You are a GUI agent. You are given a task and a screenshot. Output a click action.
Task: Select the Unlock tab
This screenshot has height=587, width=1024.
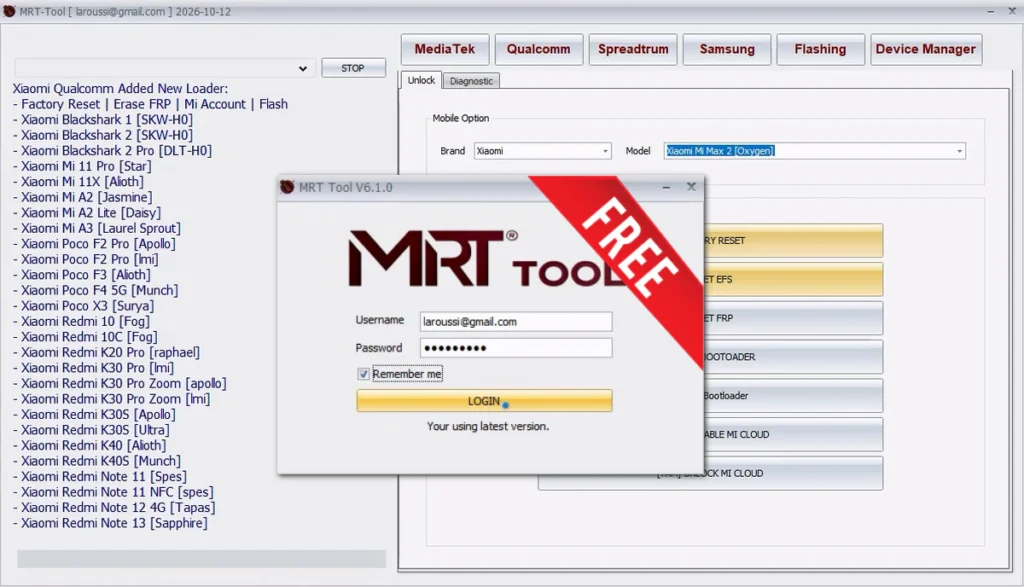coord(421,80)
